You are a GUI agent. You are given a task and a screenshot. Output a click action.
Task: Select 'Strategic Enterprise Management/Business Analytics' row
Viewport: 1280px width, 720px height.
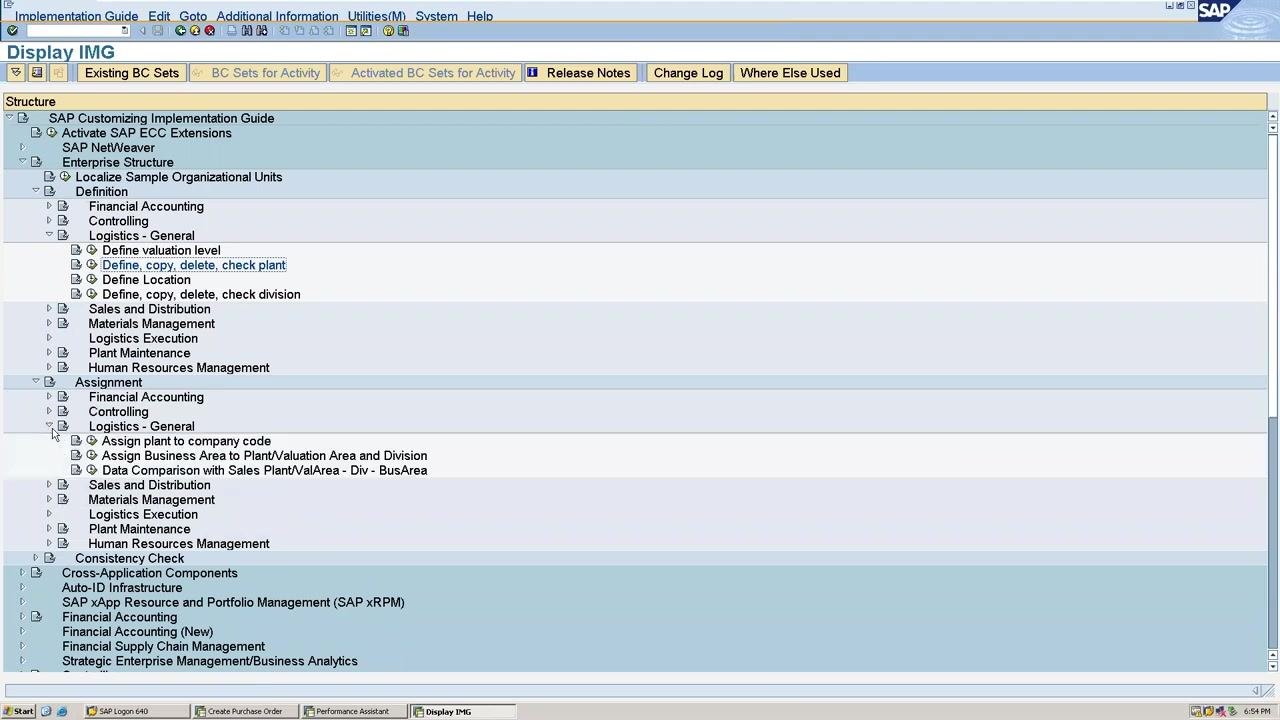(x=210, y=661)
